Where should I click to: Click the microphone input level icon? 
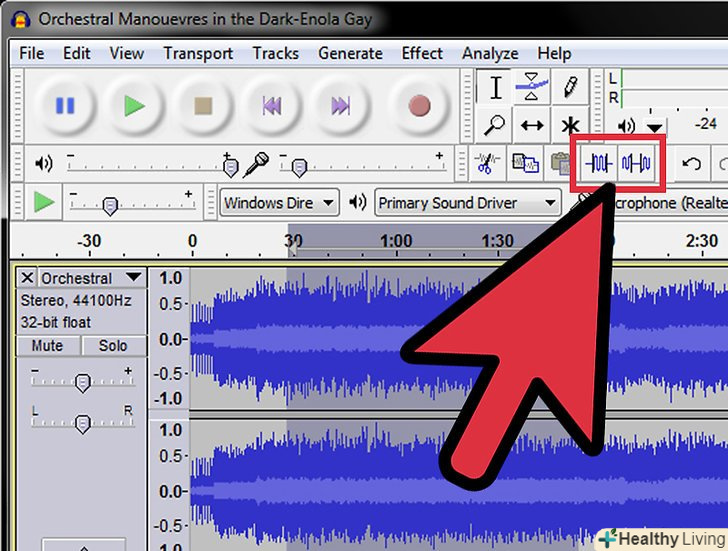pyautogui.click(x=257, y=164)
